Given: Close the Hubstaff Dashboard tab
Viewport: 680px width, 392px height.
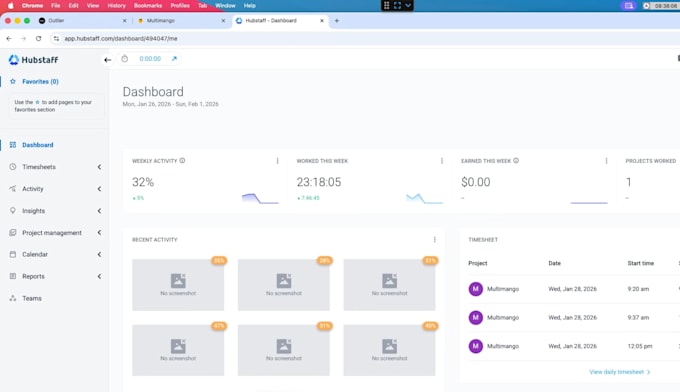Looking at the screenshot, I should pos(322,20).
